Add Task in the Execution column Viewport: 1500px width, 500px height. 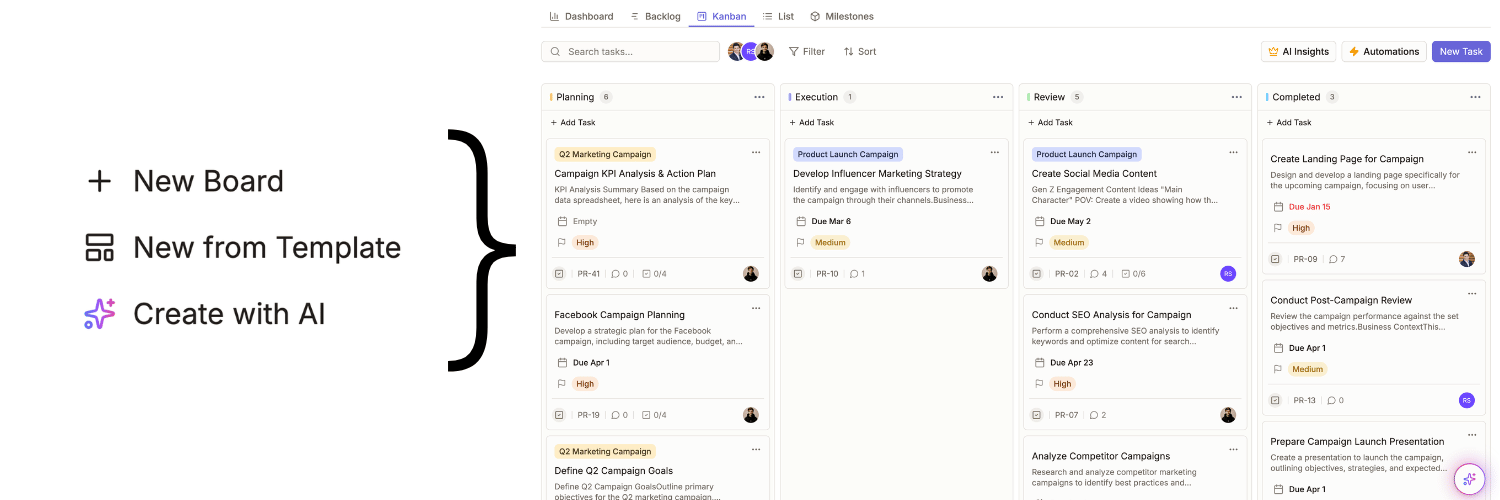(812, 122)
